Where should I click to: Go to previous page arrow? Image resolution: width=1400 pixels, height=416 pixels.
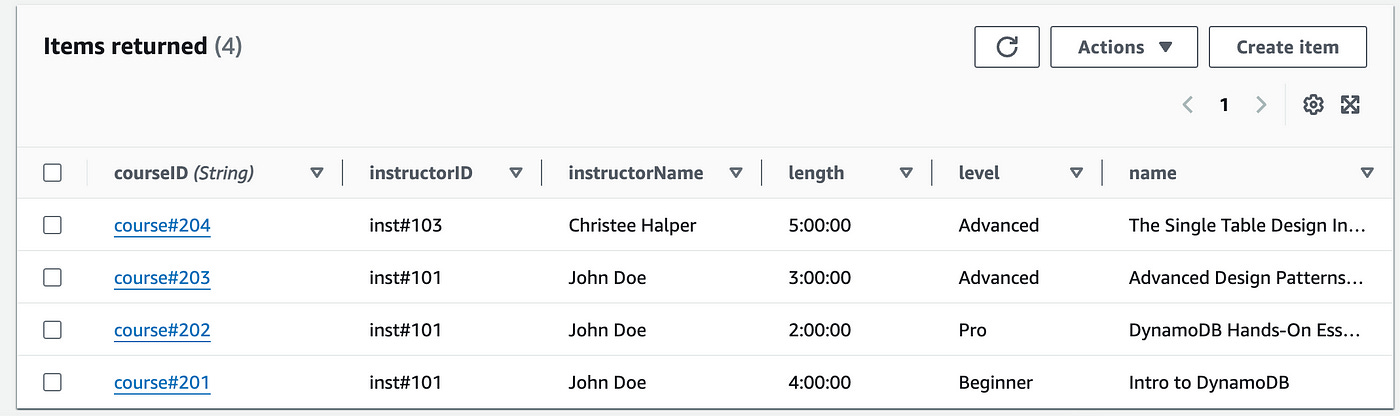pos(1188,105)
